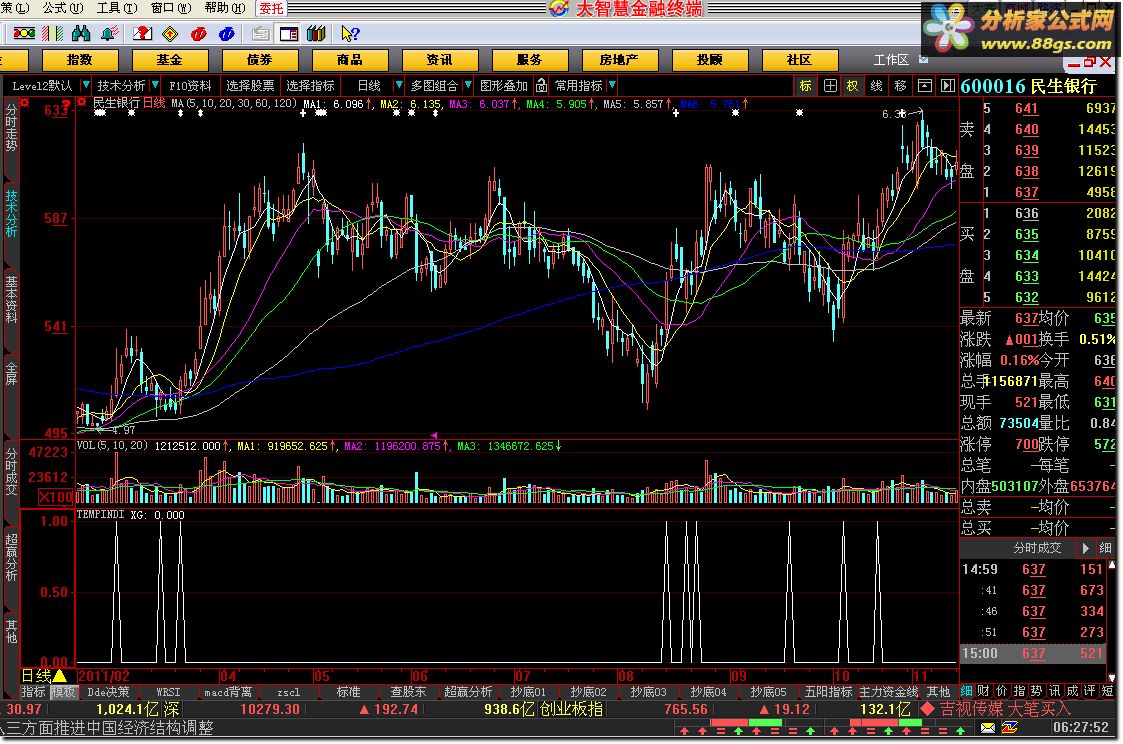The width and height of the screenshot is (1123, 744).
Task: Click the red question mark chart icon
Action: [x=142, y=33]
